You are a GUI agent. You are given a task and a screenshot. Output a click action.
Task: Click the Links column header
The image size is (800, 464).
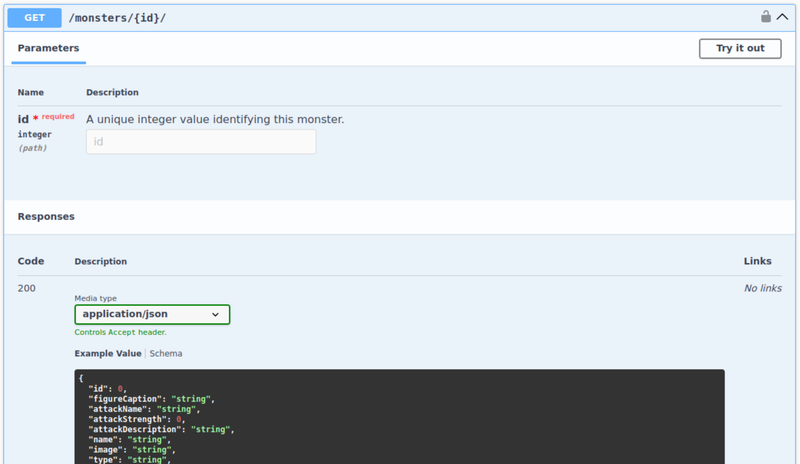click(x=757, y=261)
